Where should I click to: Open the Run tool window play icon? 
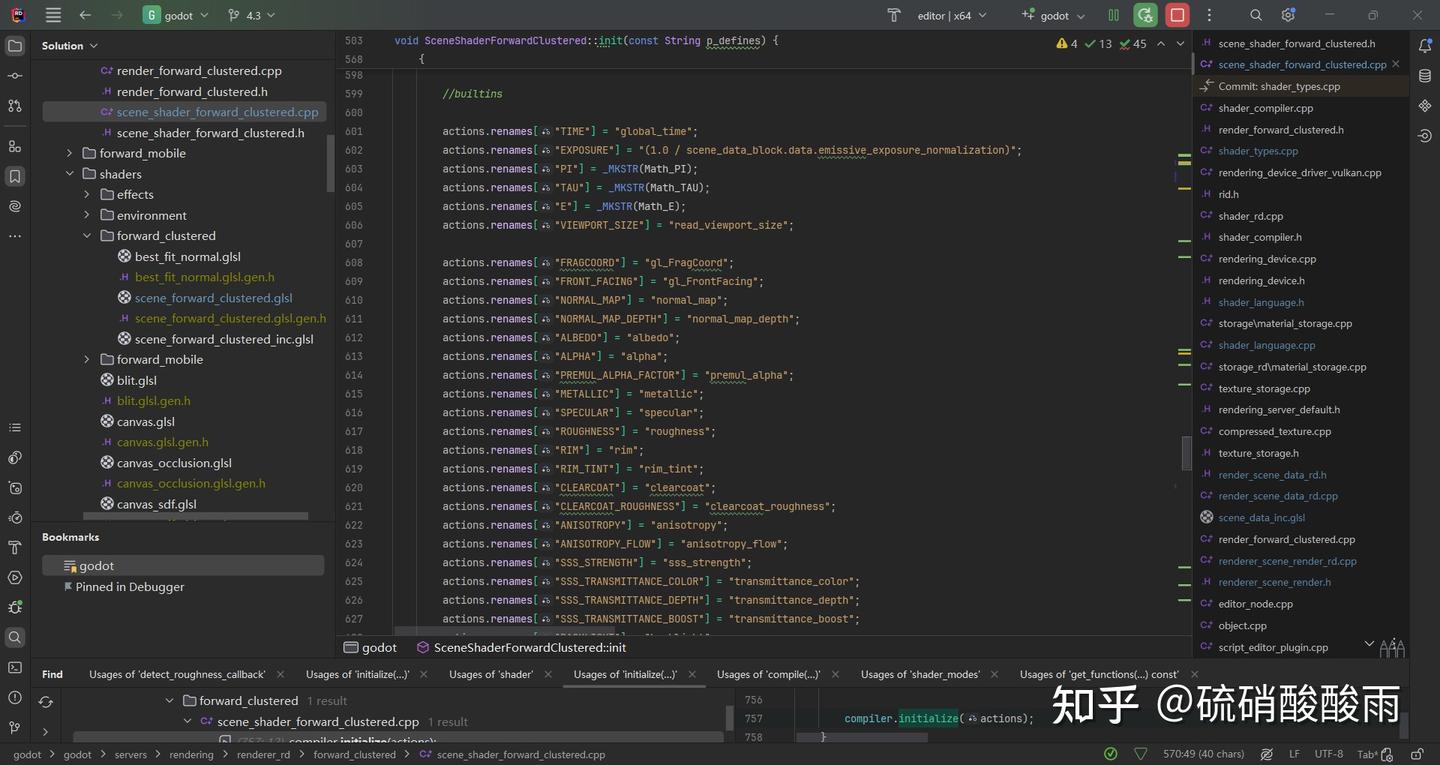tap(15, 577)
